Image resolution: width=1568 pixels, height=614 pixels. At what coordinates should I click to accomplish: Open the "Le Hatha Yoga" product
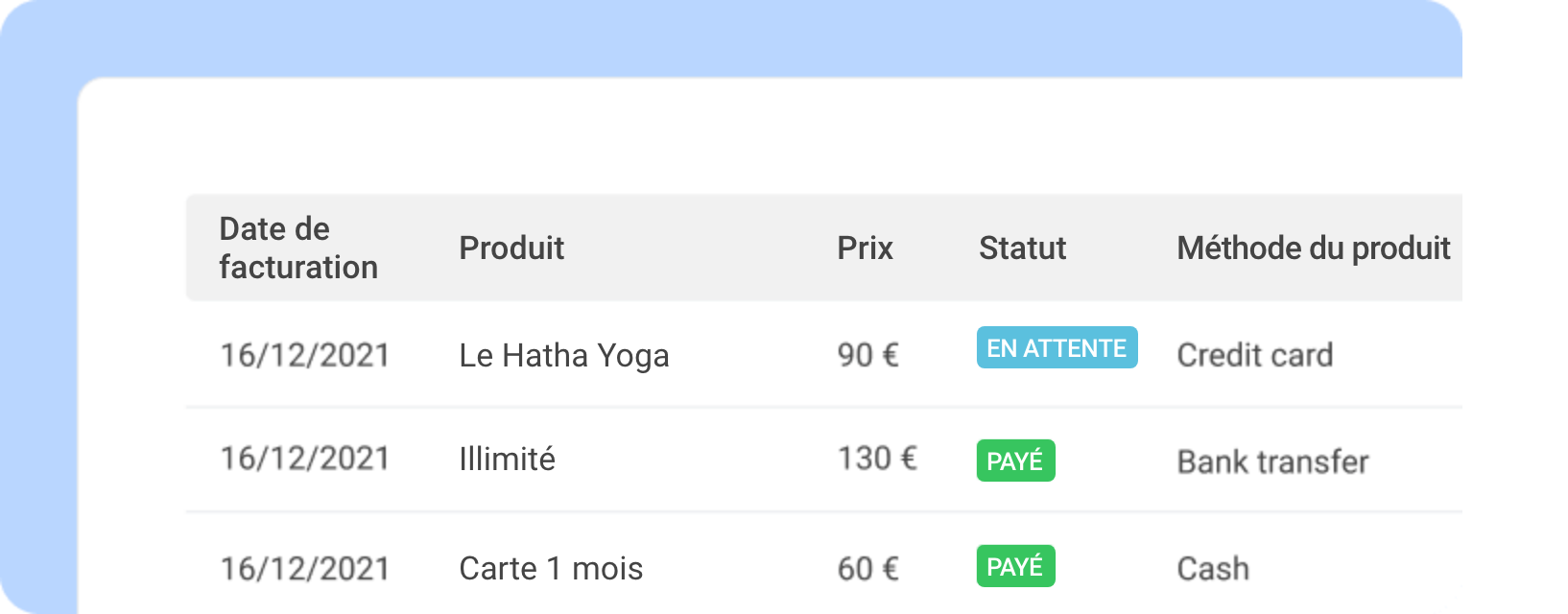click(564, 355)
